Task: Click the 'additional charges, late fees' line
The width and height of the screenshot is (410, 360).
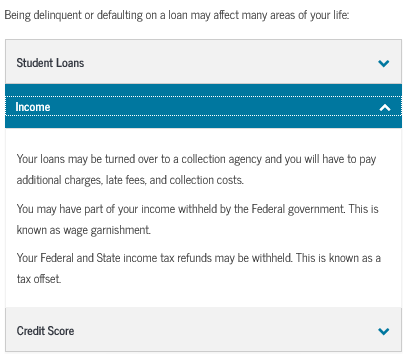Action: click(x=130, y=180)
